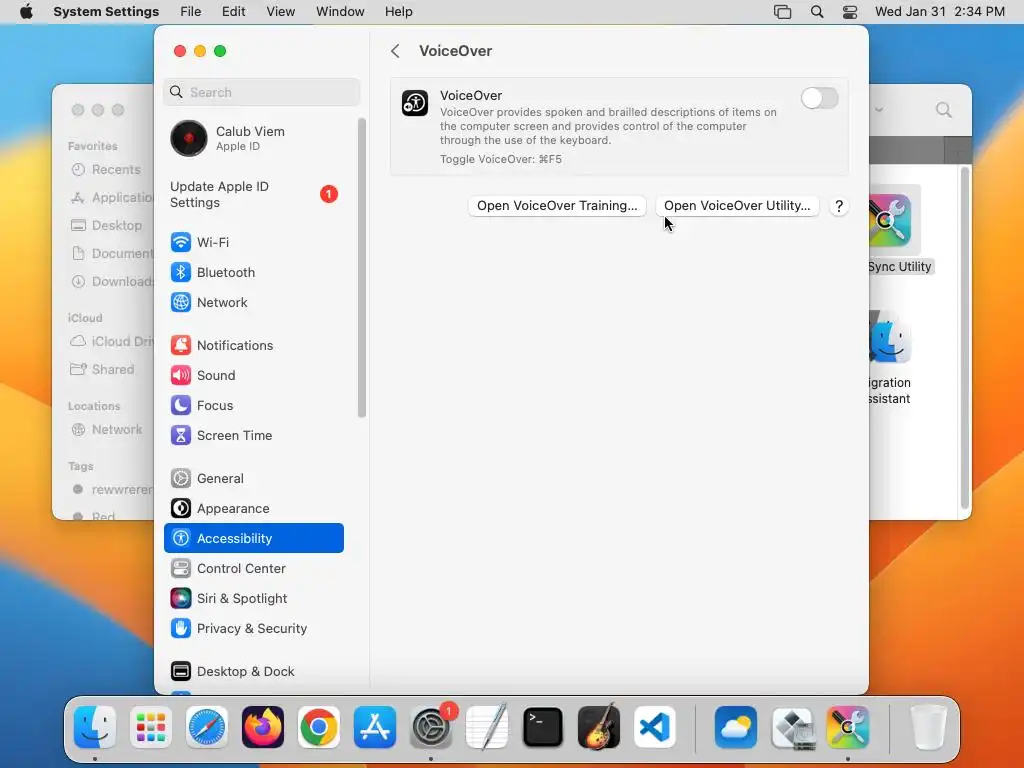Select the Bluetooth icon in sidebar
This screenshot has height=768, width=1024.
(x=181, y=272)
